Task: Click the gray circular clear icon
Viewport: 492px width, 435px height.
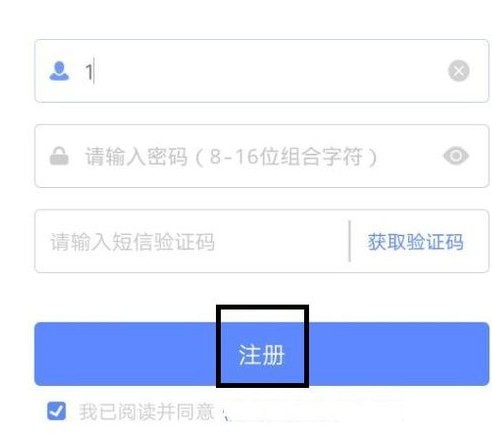Action: pyautogui.click(x=459, y=71)
